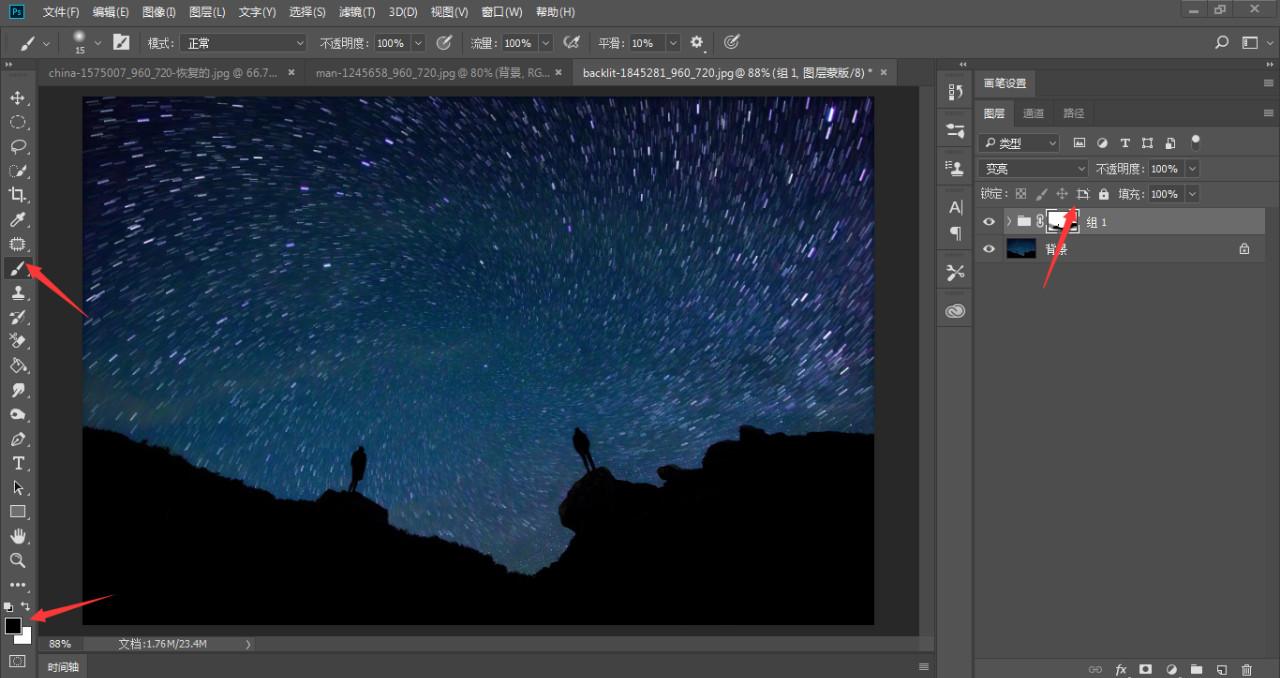The height and width of the screenshot is (678, 1280).
Task: Toggle pressure for opacity
Action: 444,43
